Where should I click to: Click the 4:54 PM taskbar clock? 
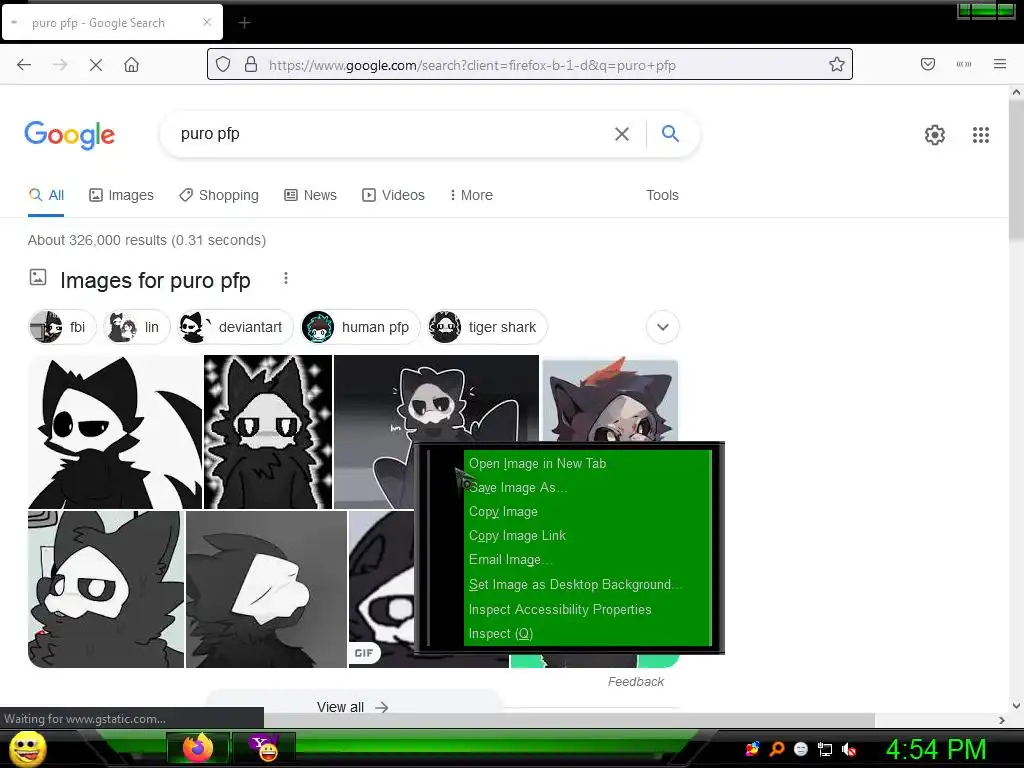pos(935,749)
